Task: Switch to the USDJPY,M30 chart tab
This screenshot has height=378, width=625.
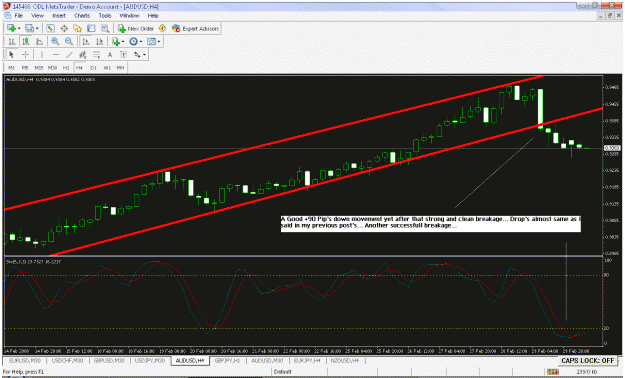Action: coord(150,360)
